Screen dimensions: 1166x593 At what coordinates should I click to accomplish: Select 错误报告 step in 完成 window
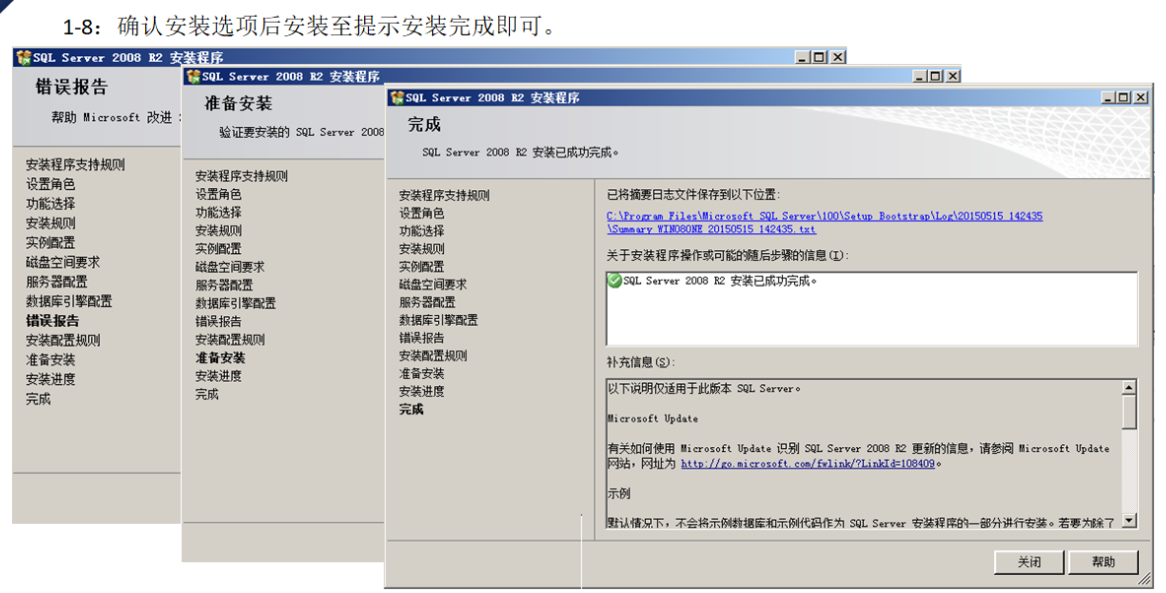[422, 338]
